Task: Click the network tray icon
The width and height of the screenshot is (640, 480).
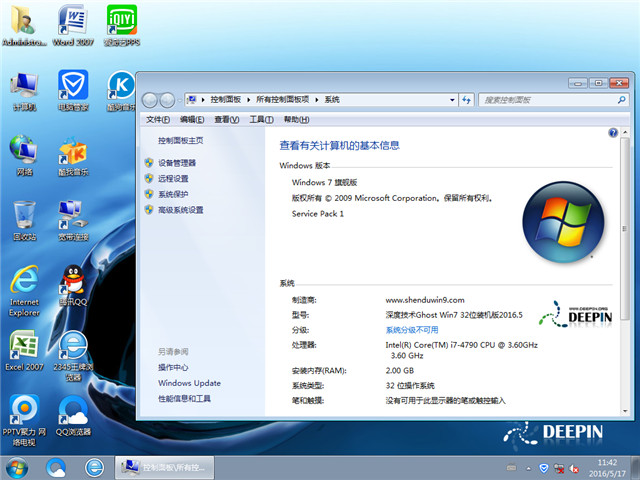Action: 559,469
